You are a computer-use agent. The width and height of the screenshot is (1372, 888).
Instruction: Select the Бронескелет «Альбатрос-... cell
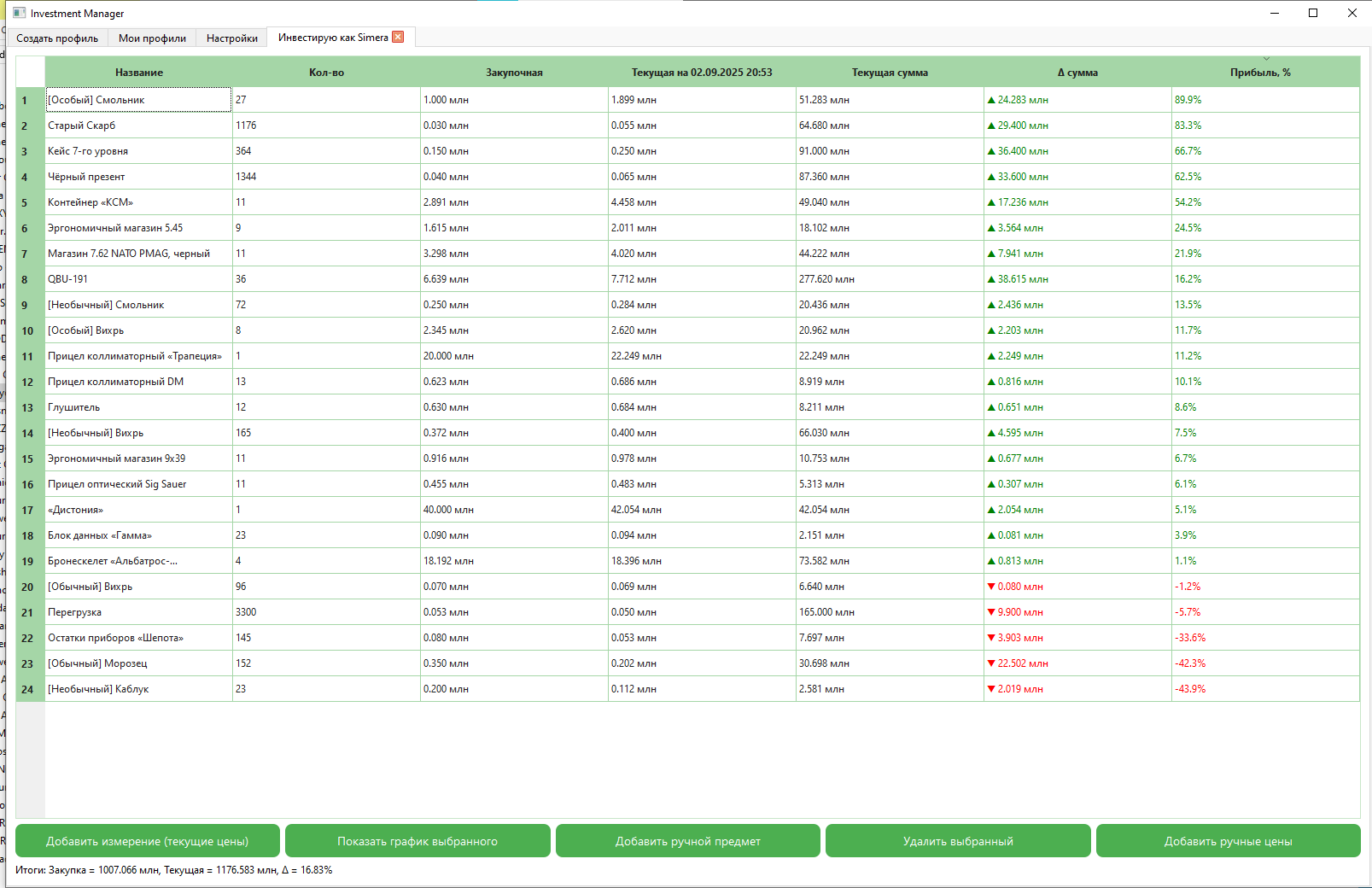tap(139, 561)
